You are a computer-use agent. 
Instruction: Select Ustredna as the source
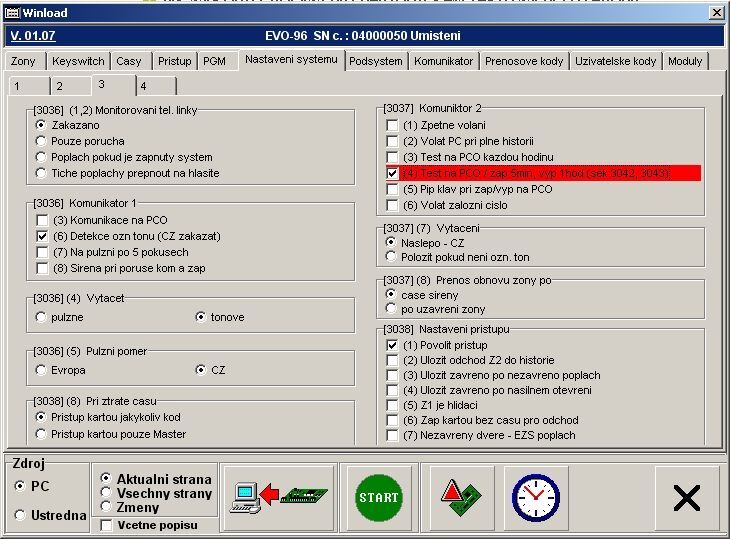[21, 515]
